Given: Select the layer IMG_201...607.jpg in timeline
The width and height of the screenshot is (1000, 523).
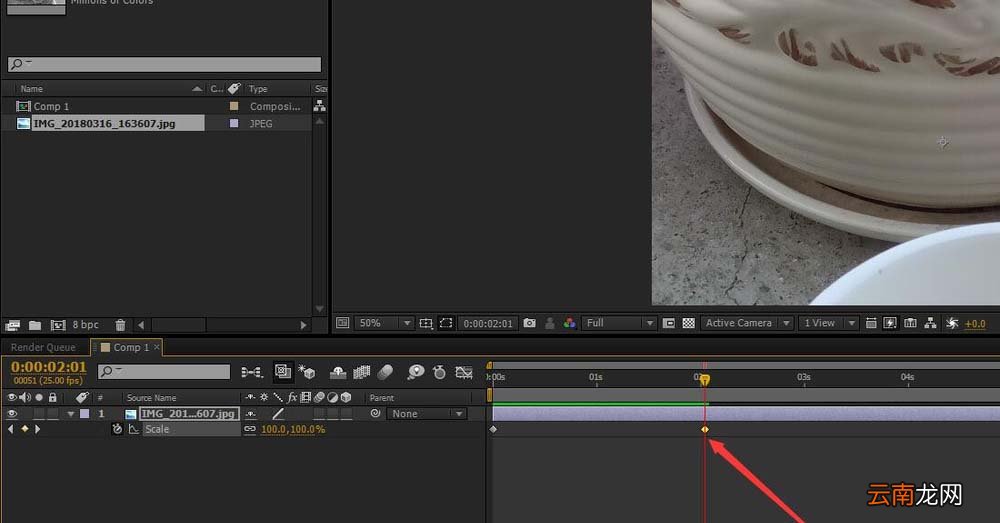Looking at the screenshot, I should pos(188,413).
